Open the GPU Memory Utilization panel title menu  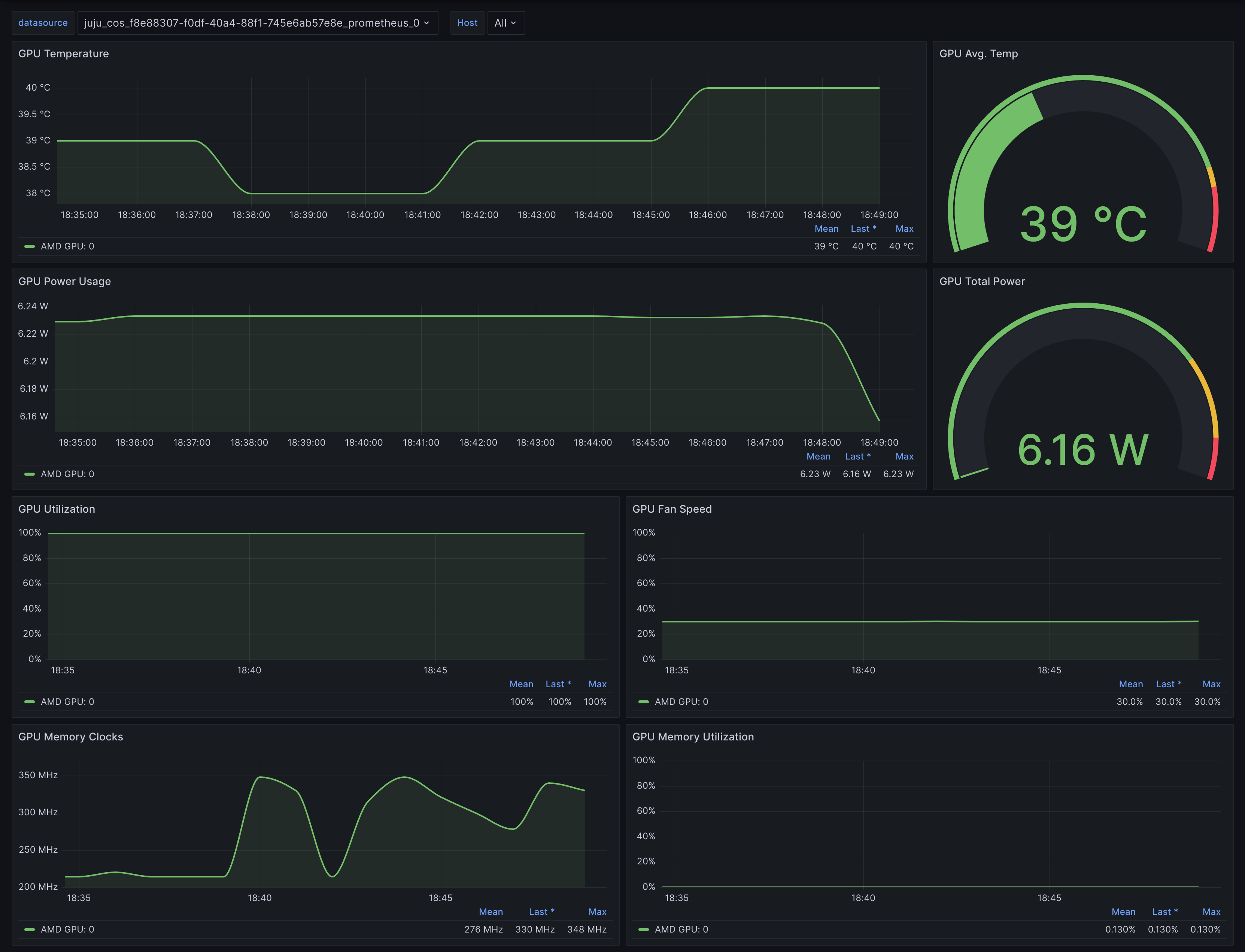coord(693,737)
